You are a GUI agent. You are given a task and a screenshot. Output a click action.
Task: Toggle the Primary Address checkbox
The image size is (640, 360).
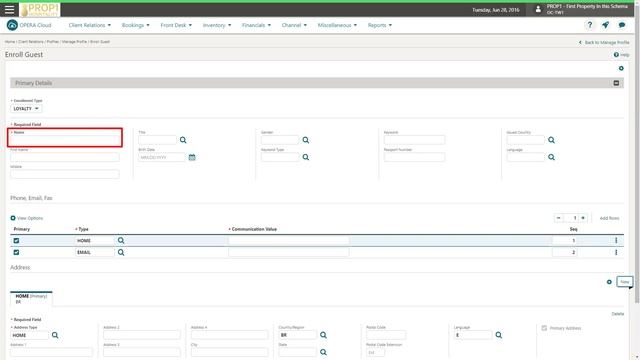pos(544,328)
